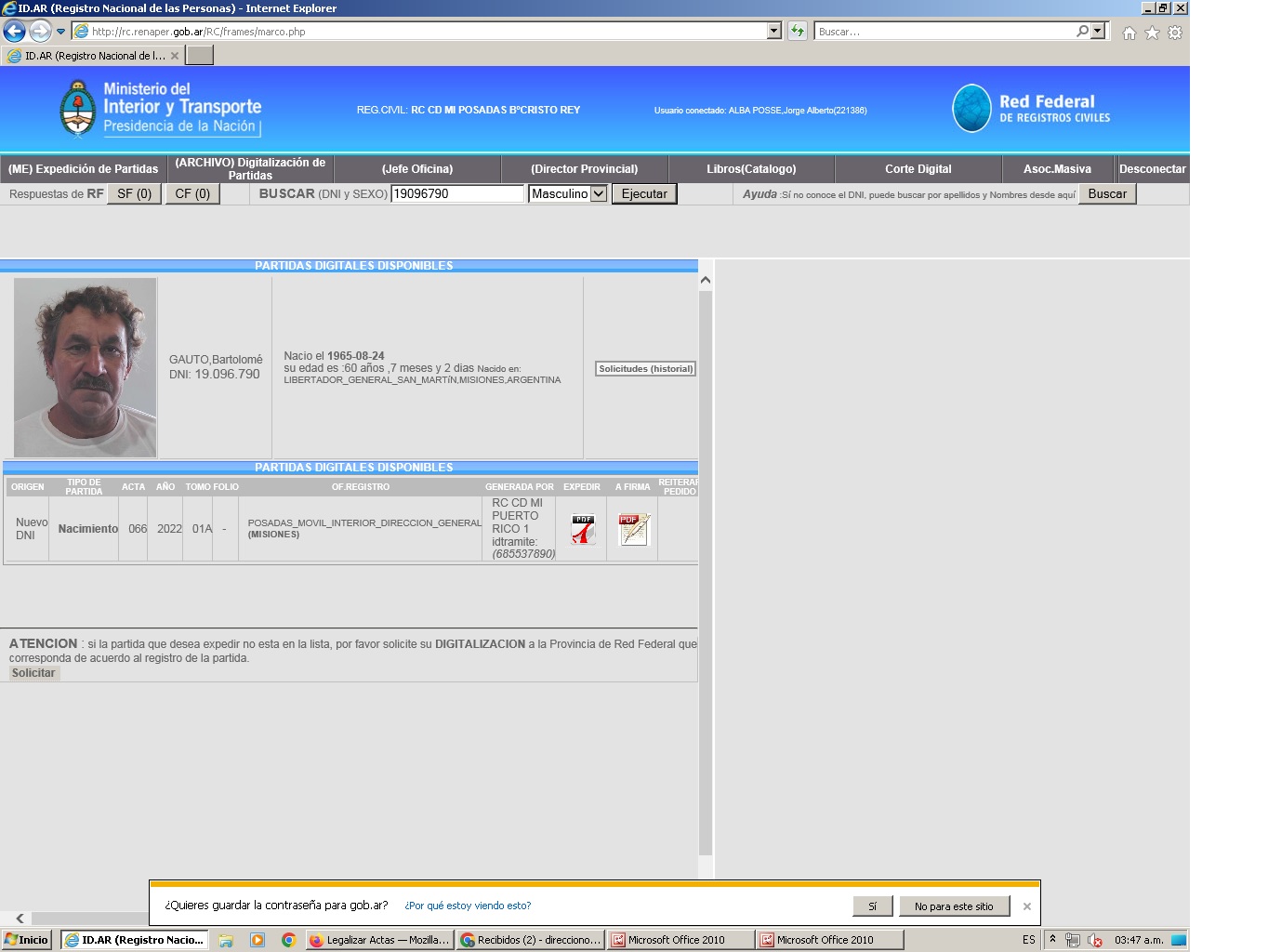
Task: Click the Solicitudes (historial) button
Action: click(x=645, y=369)
